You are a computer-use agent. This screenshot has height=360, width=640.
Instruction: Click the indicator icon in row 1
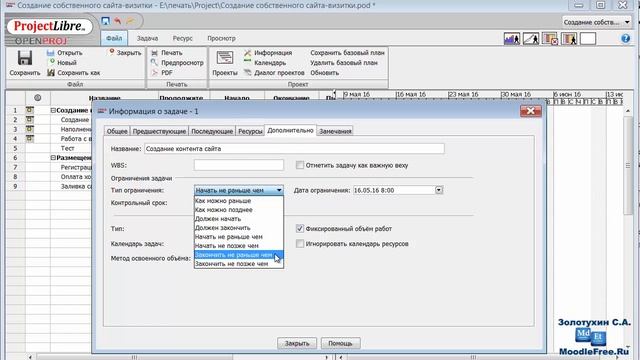30,110
